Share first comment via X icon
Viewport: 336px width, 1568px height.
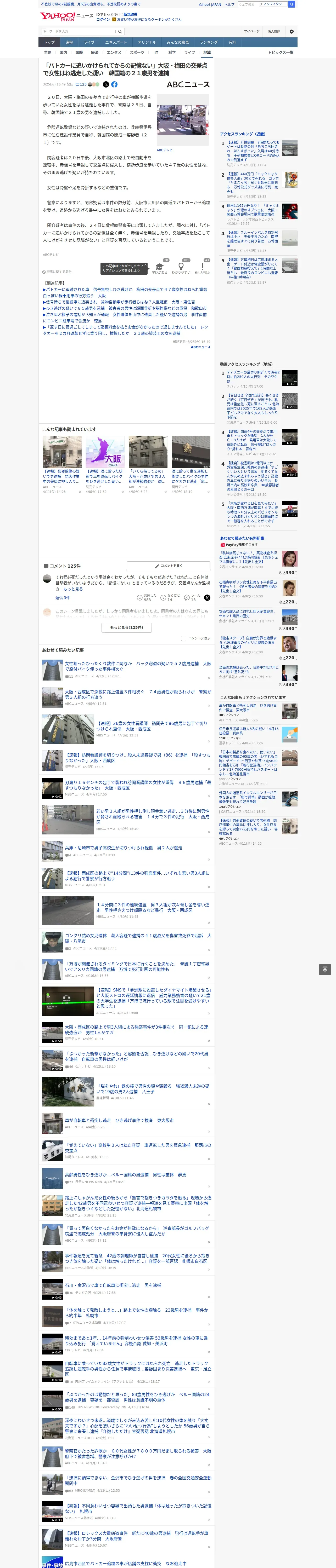[207, 598]
